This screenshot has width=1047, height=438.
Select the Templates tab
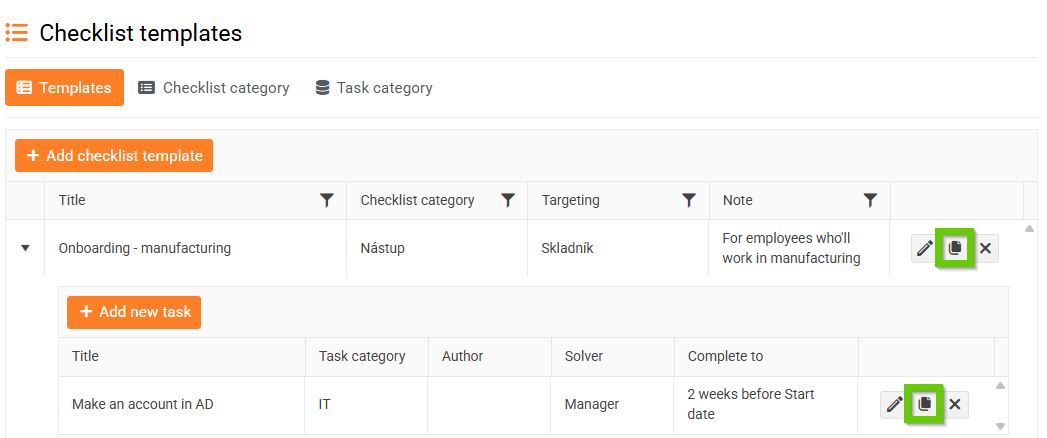pos(64,88)
